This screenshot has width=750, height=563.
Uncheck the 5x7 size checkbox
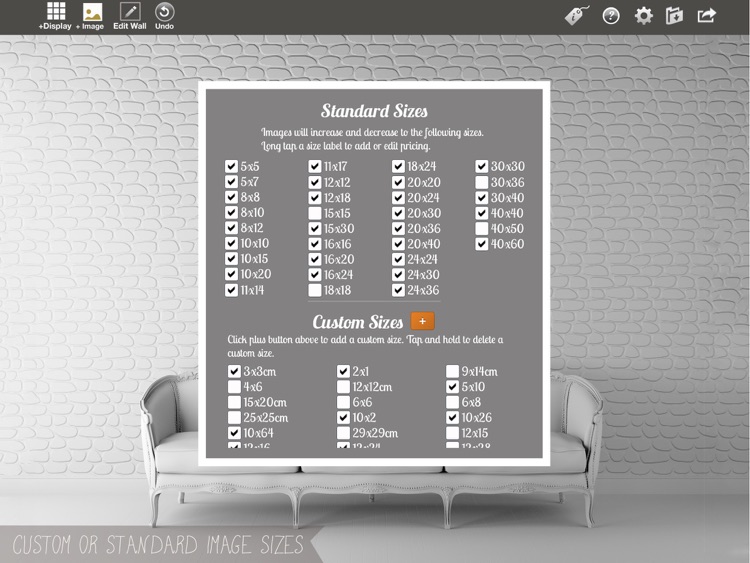click(232, 182)
